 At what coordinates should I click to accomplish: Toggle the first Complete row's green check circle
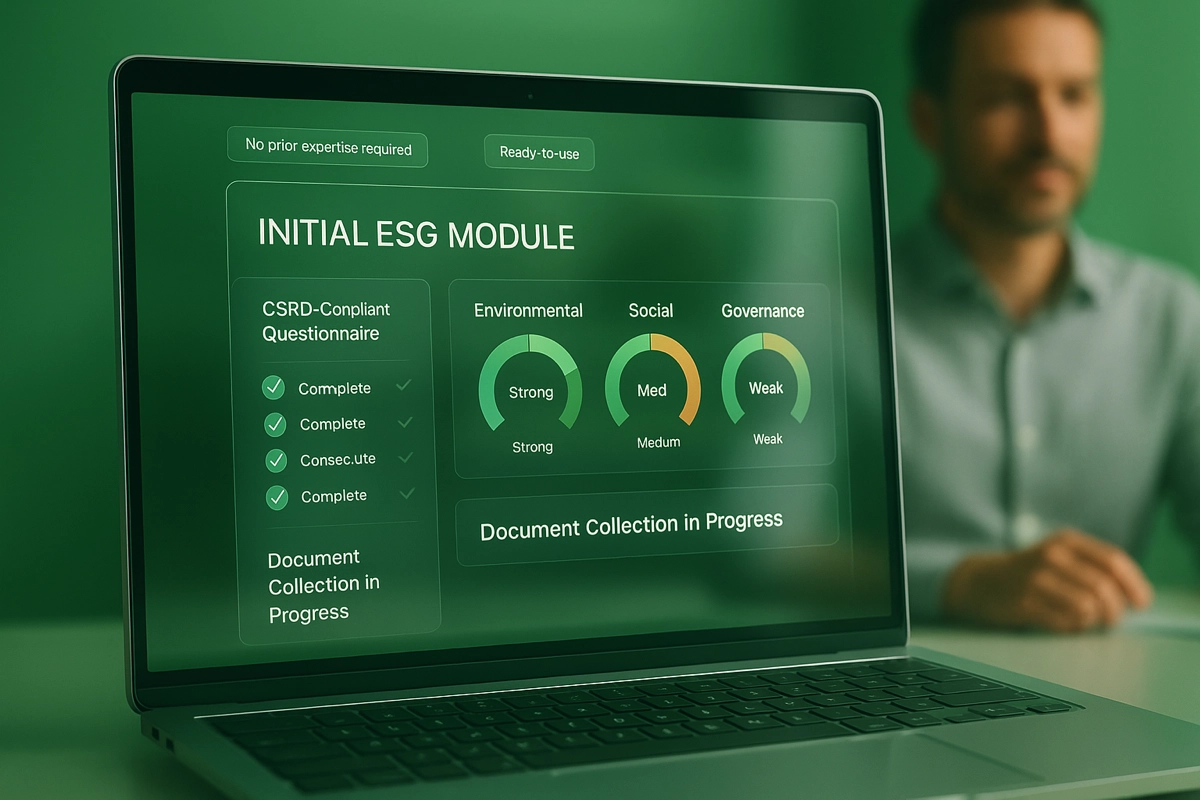coord(272,388)
